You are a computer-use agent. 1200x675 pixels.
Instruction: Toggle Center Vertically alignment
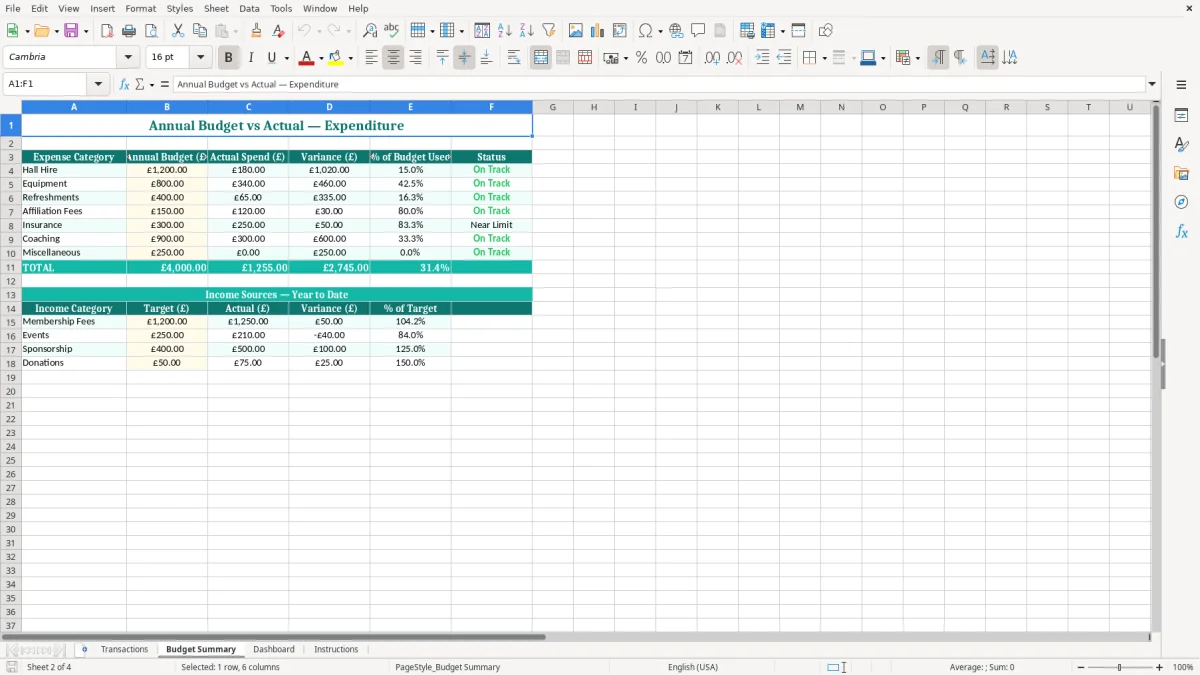[x=464, y=58]
